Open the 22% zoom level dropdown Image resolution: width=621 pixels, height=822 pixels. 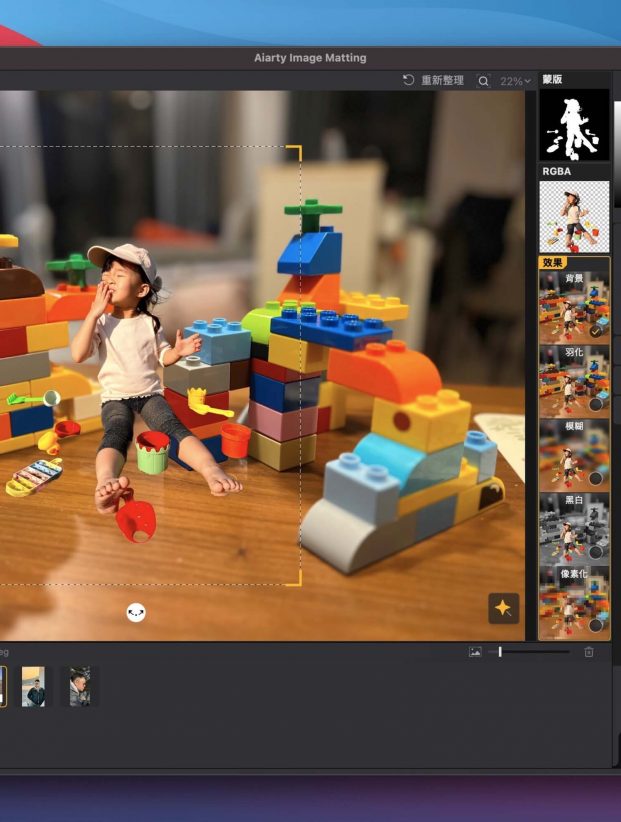pos(516,81)
